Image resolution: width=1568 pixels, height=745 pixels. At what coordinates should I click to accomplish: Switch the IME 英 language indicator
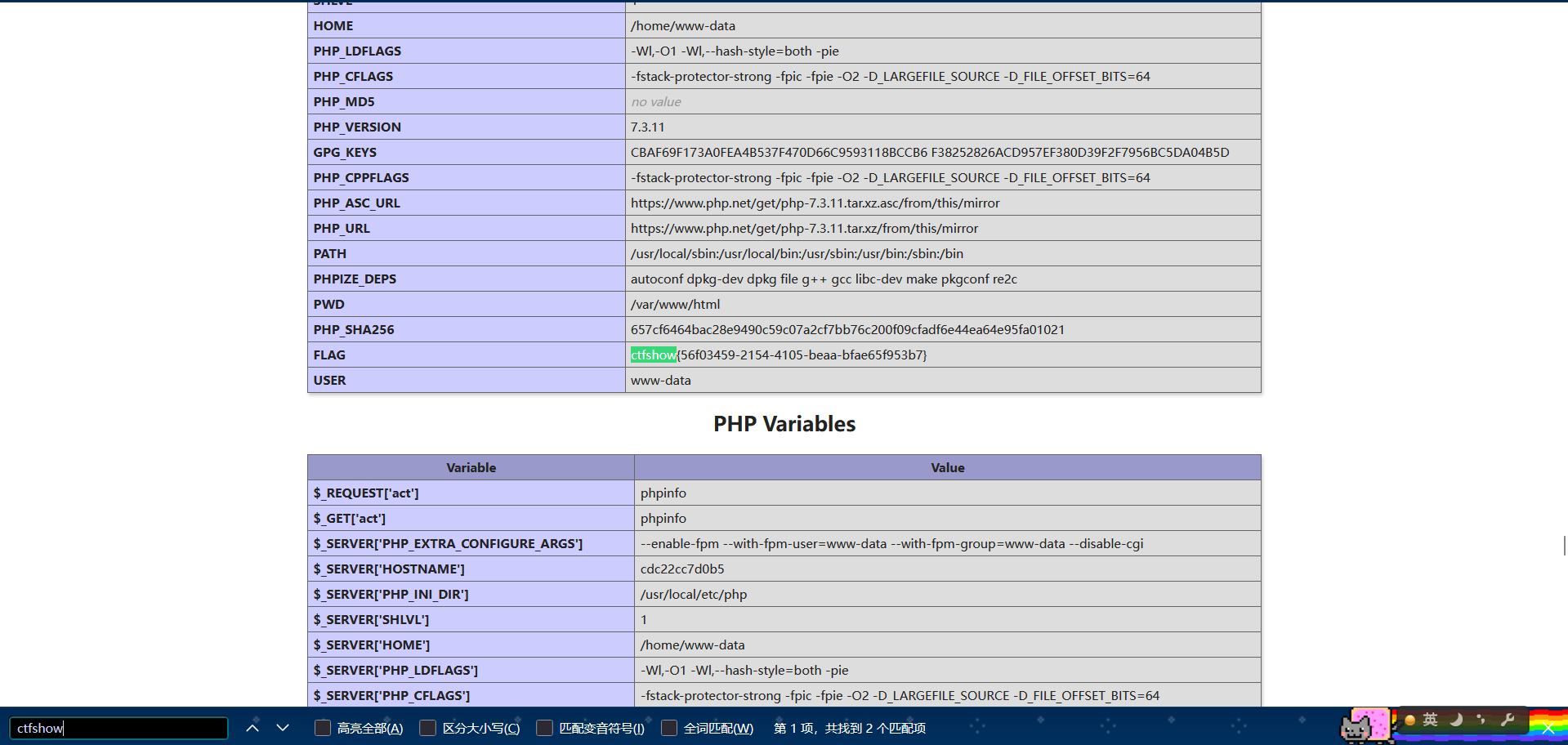click(x=1430, y=720)
